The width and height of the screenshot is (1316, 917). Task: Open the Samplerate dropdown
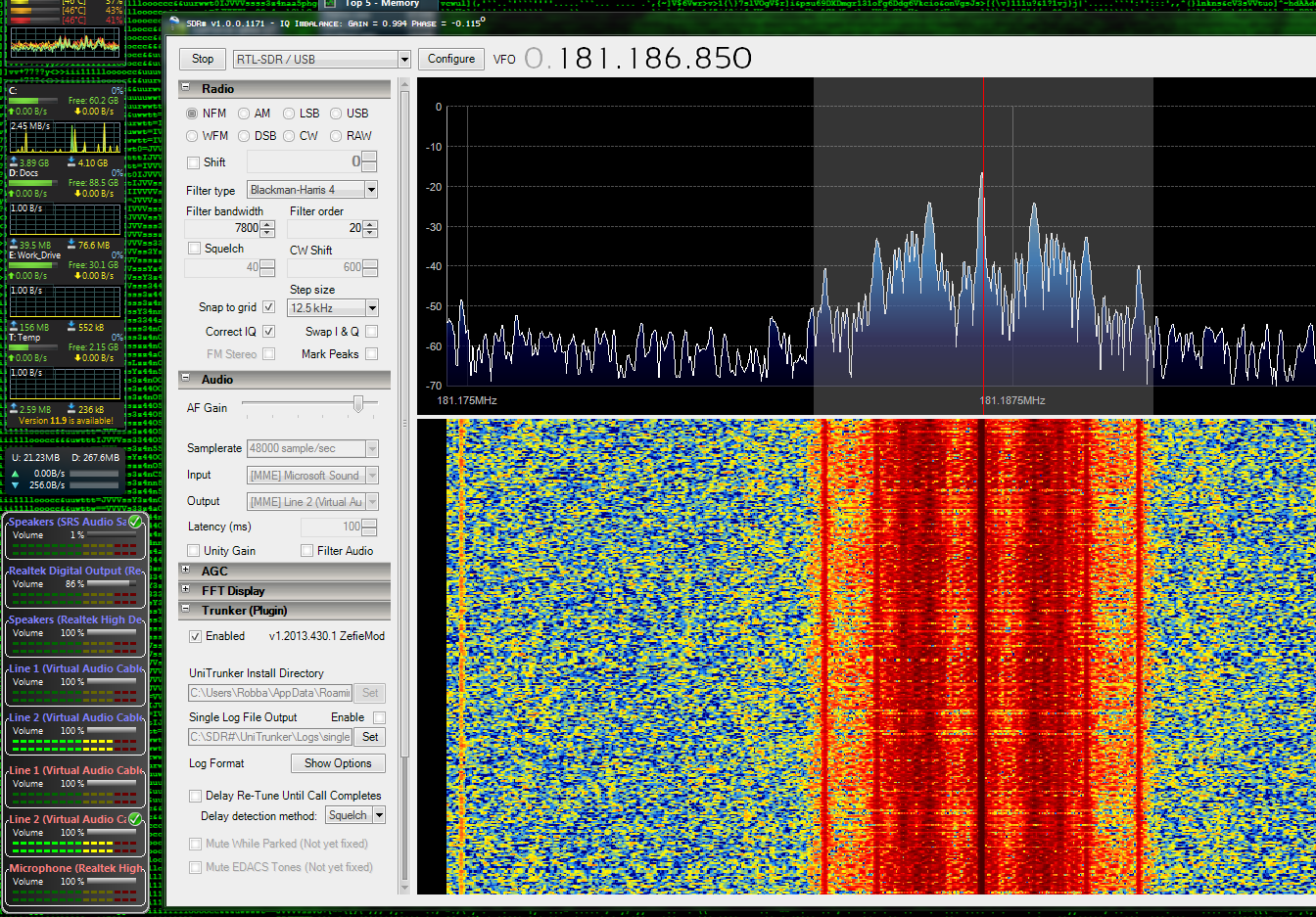coord(371,448)
